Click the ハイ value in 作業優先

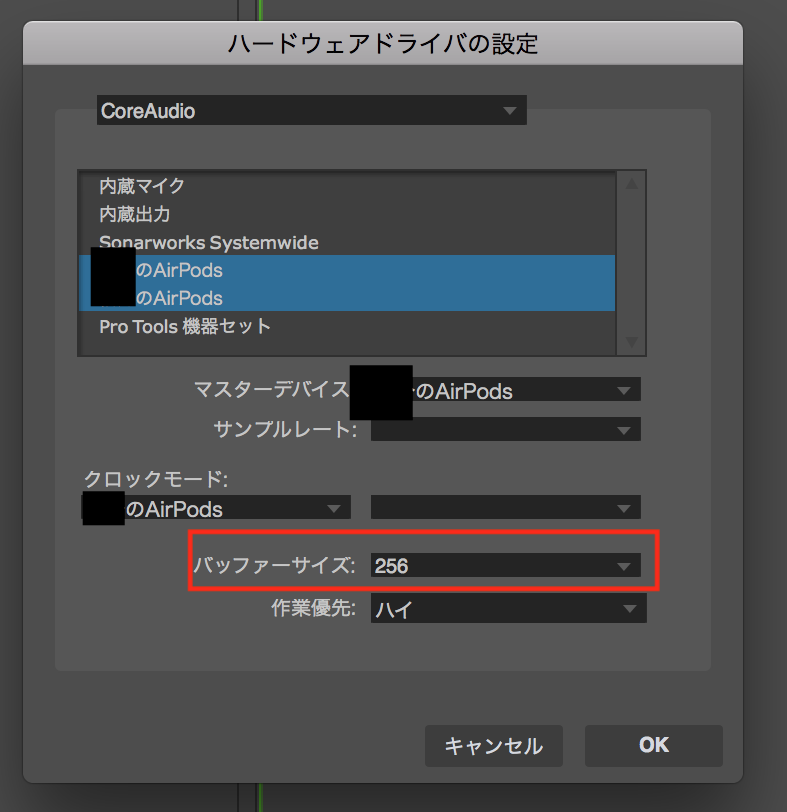(390, 608)
